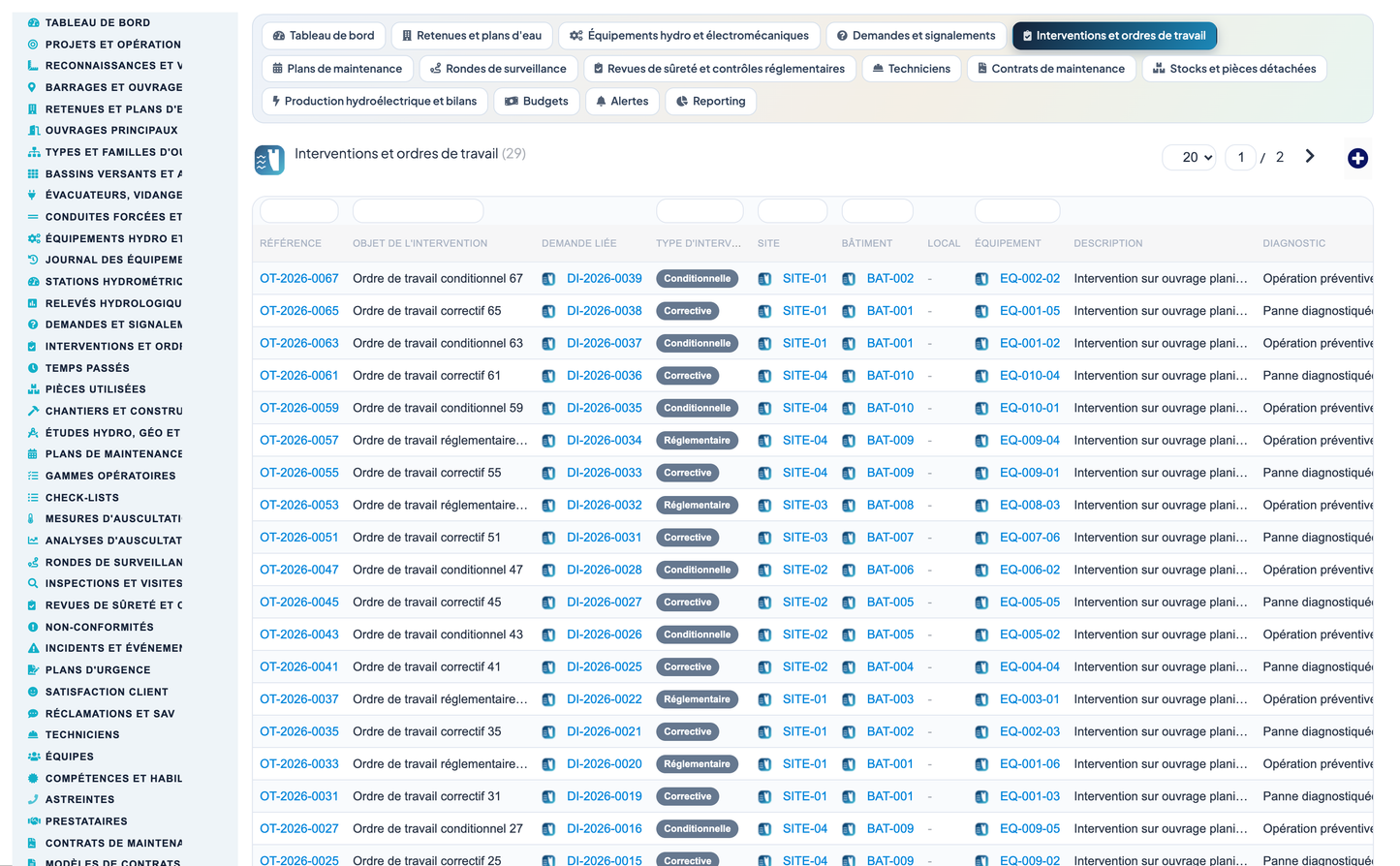Image resolution: width=1400 pixels, height=866 pixels.
Task: Open Demandes et signalements tab
Action: (x=916, y=36)
